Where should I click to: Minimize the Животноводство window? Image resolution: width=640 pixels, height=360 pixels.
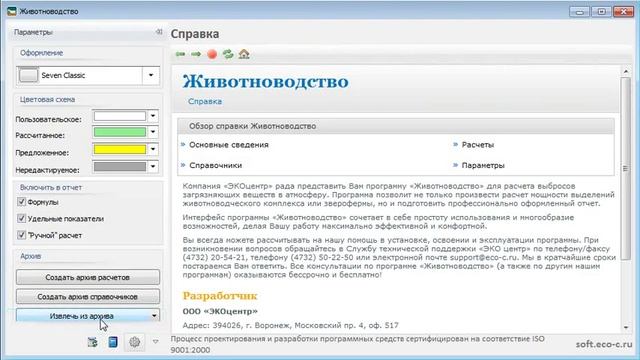(579, 11)
